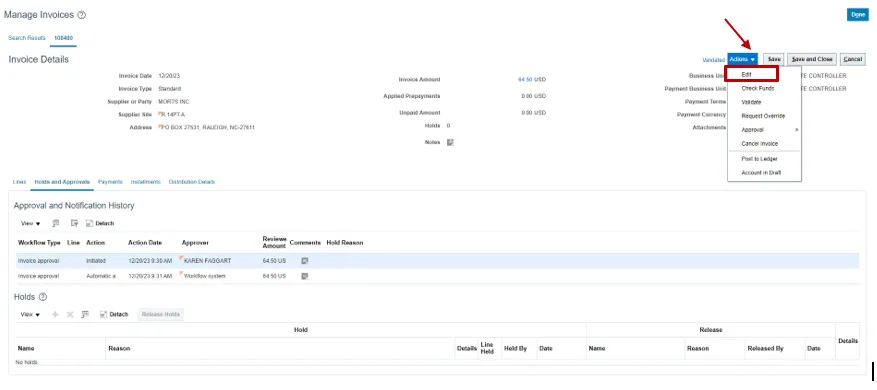Image resolution: width=877 pixels, height=390 pixels.
Task: Detach the Approval and Notification History table
Action: 100,223
